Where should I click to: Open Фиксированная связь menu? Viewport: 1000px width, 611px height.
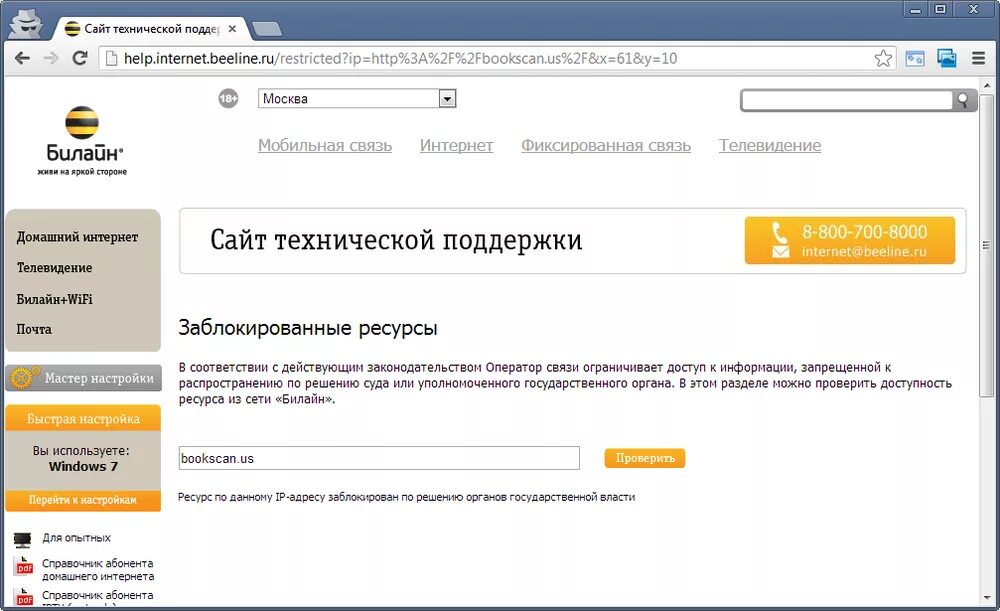(606, 145)
